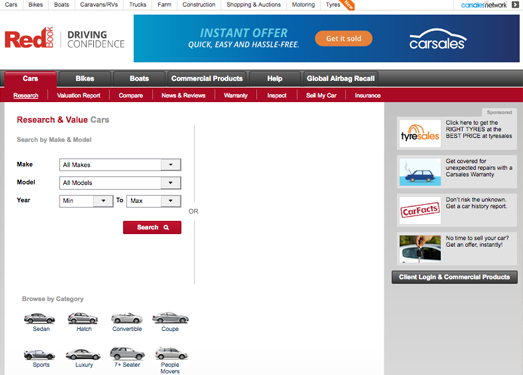Pick the Convertible category car icon
Viewport: 523px width, 375px height.
127,318
